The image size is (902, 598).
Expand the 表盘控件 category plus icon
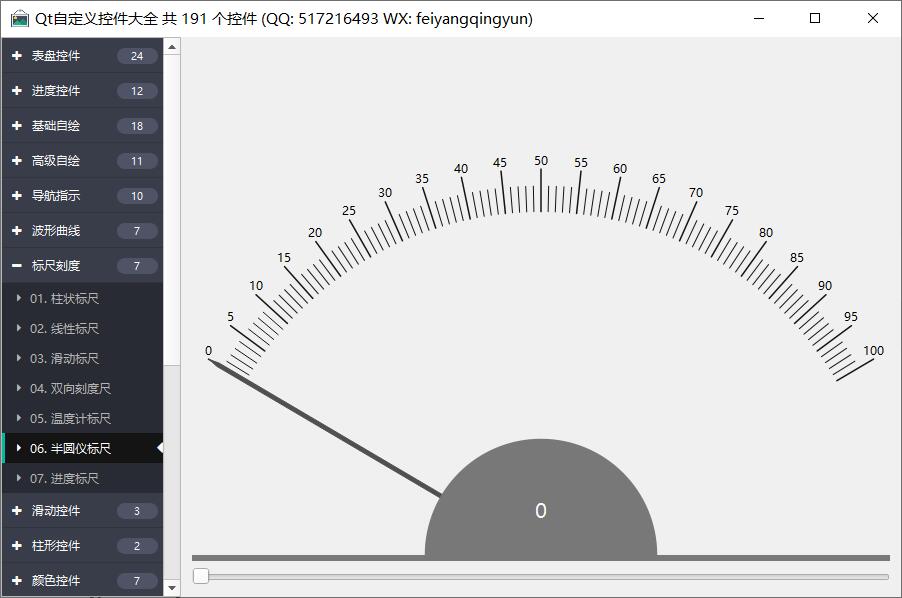(x=17, y=56)
